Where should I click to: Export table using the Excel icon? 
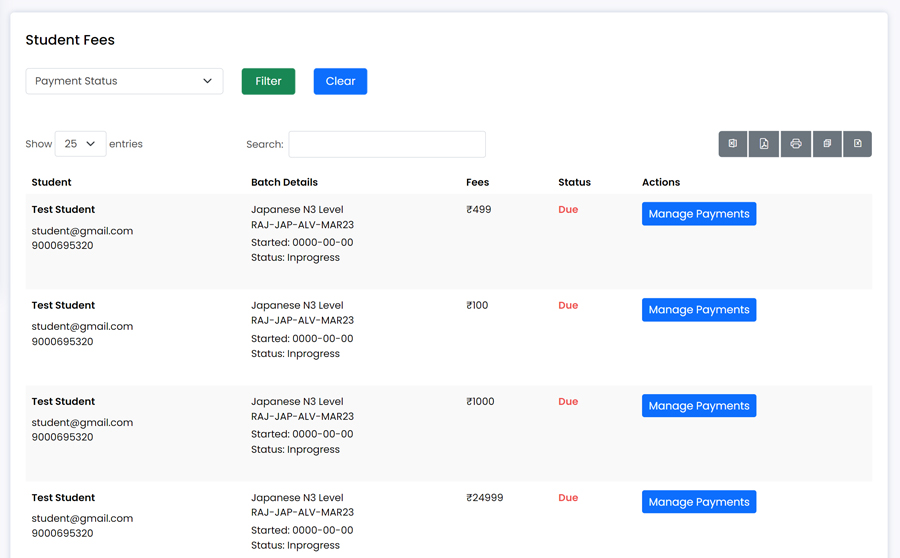(733, 144)
